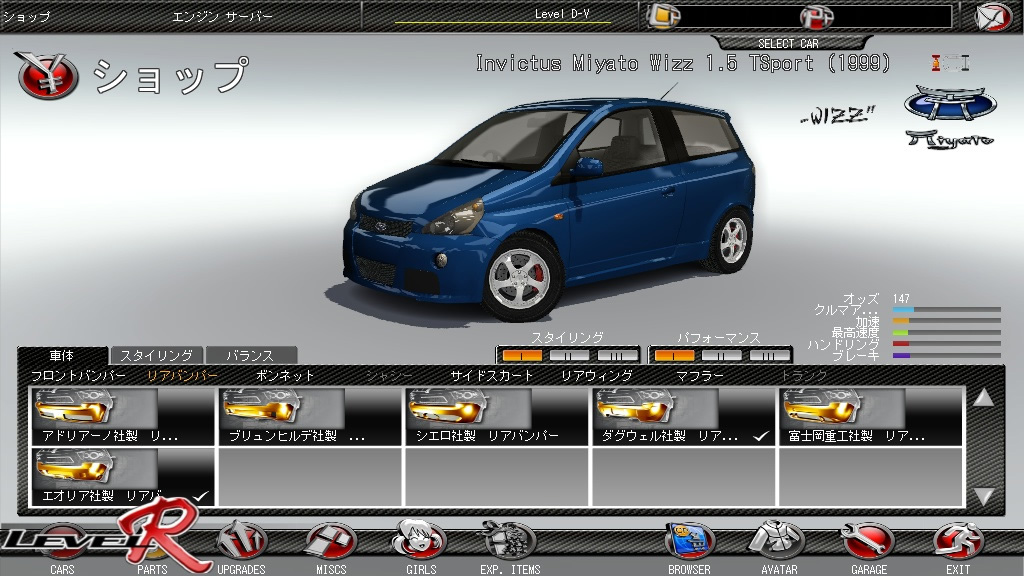Switch to the 車体 tab
This screenshot has width=1024, height=576.
click(62, 355)
